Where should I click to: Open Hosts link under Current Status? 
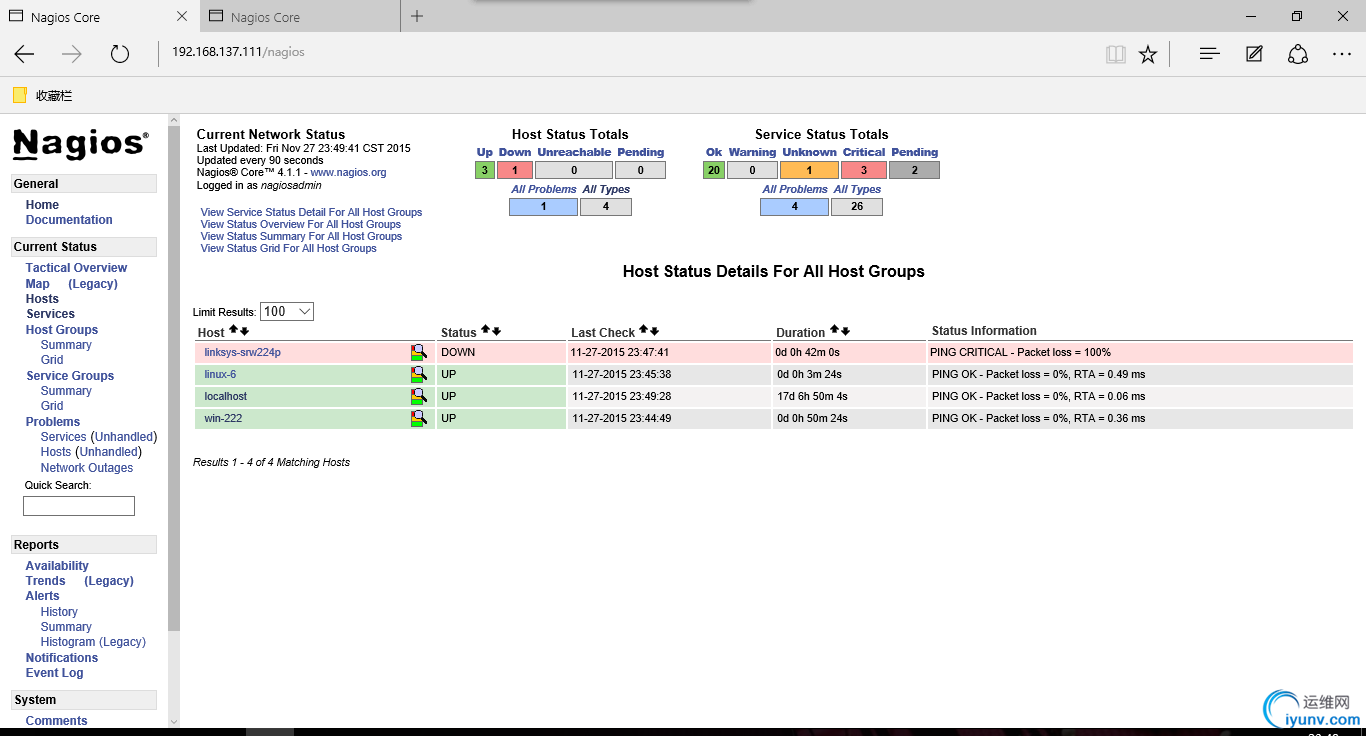42,299
